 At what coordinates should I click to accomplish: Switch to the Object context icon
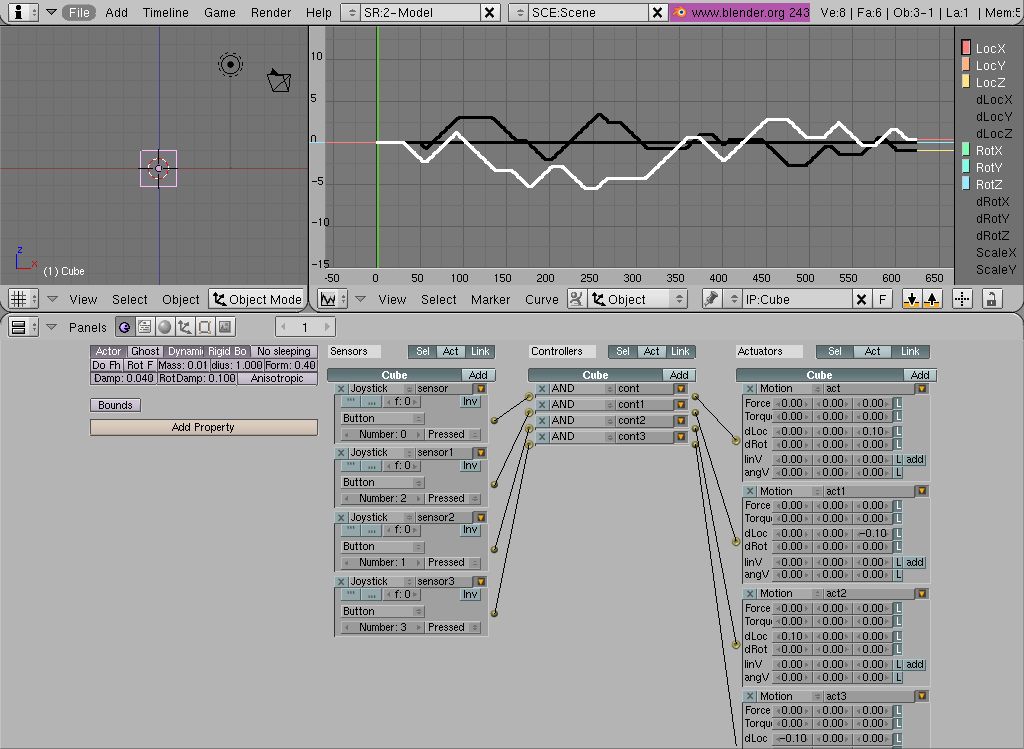point(185,327)
